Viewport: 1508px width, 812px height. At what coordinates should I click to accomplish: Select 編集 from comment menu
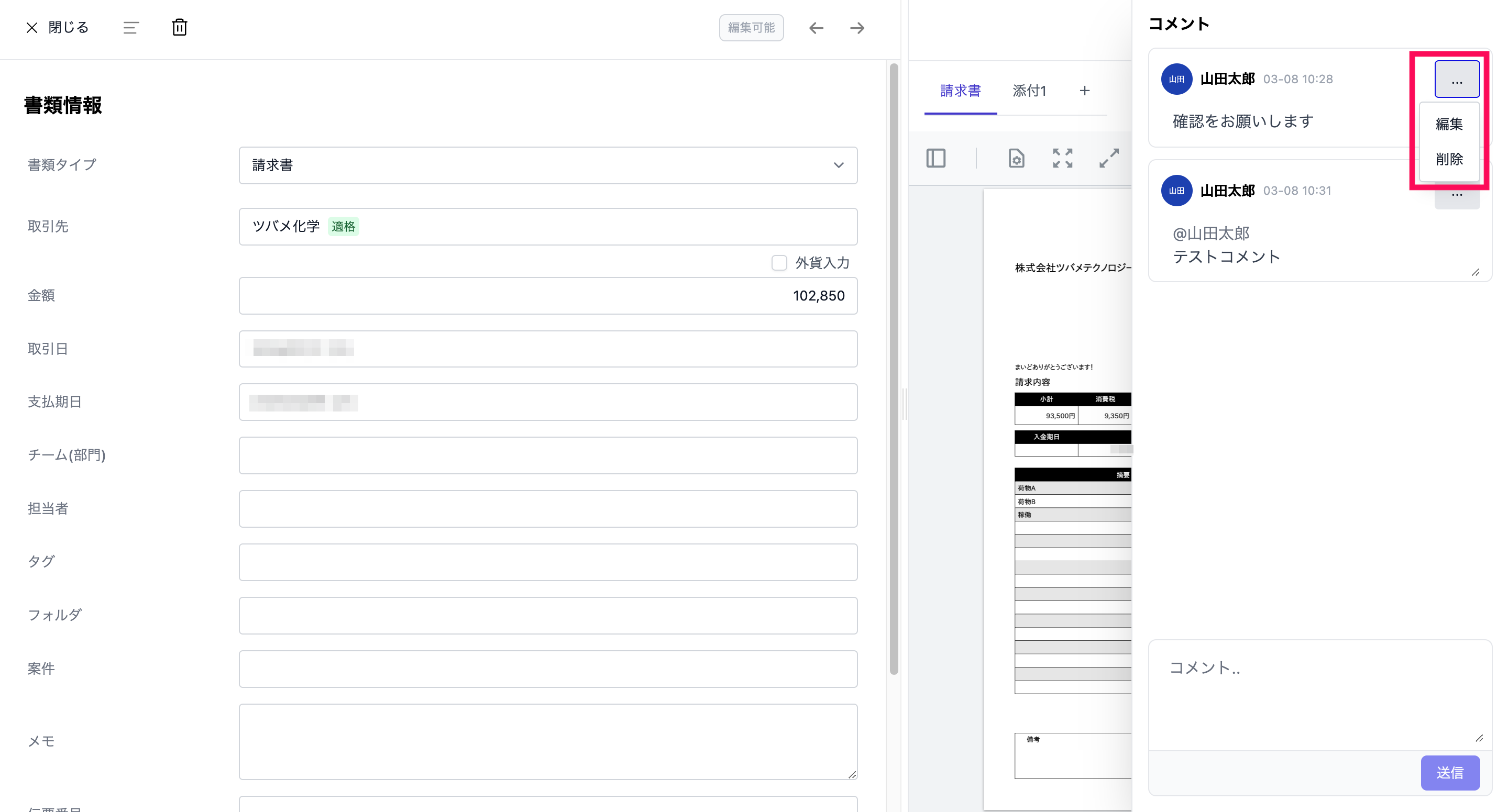1449,124
